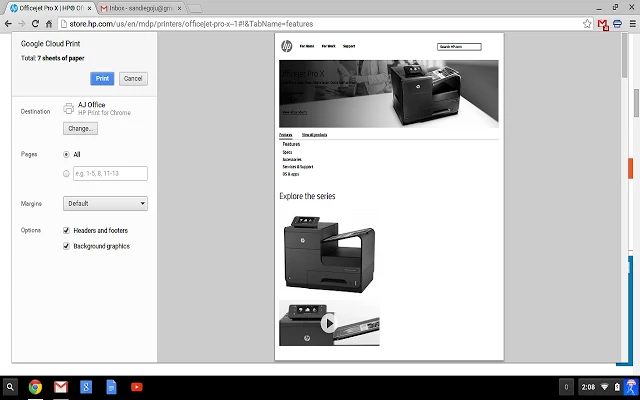This screenshot has width=640, height=400.
Task: Switch to the Gmail Inbox tab
Action: click(140, 7)
